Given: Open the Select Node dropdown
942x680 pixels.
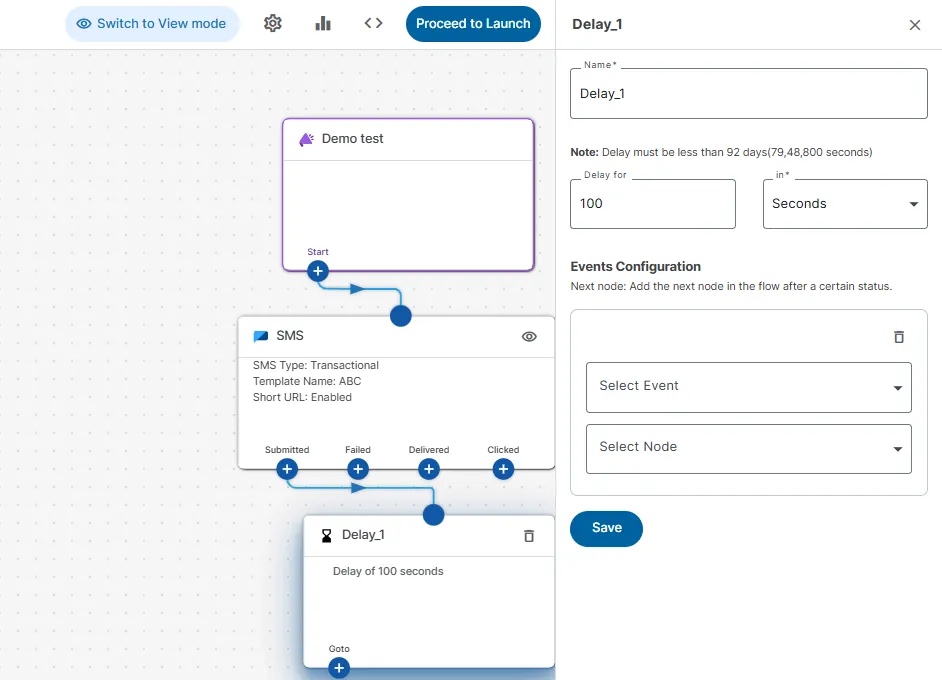Looking at the screenshot, I should 749,449.
